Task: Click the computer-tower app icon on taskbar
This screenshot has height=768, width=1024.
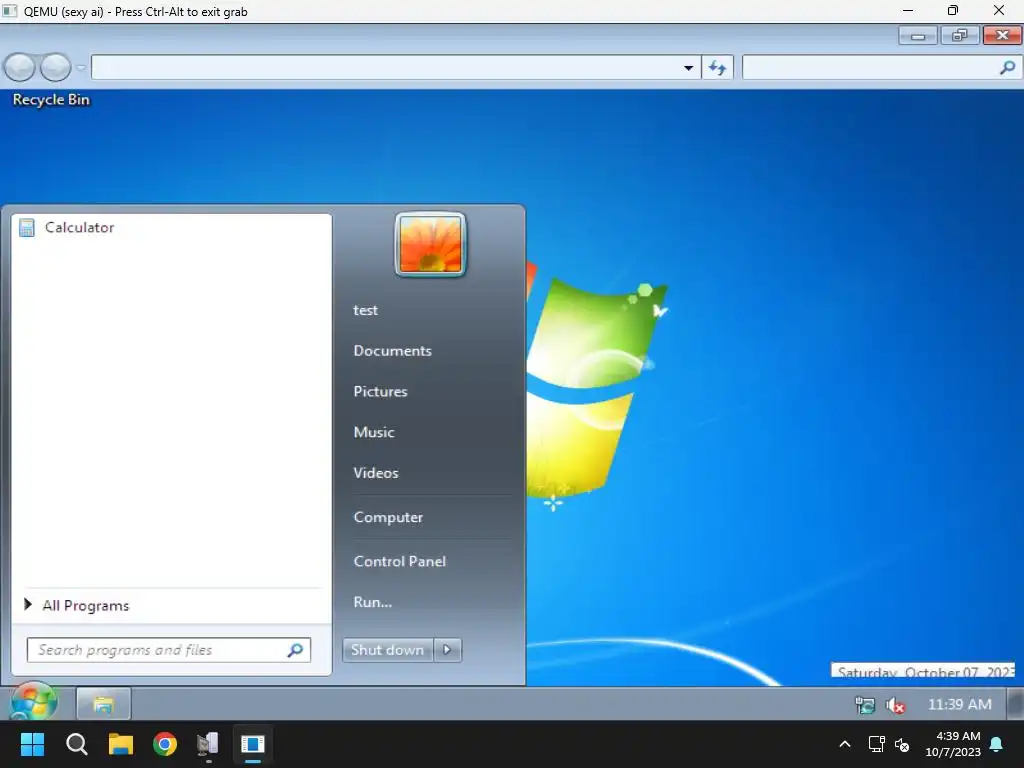Action: [x=208, y=744]
